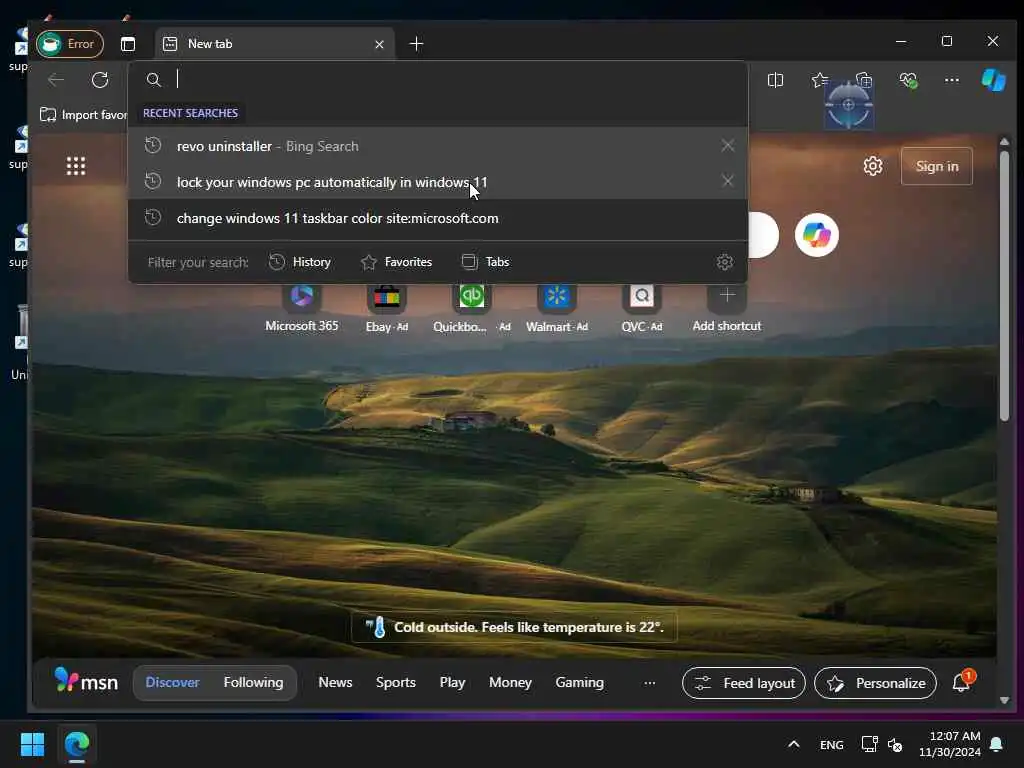The width and height of the screenshot is (1024, 768).
Task: Click the Sign in button
Action: click(x=936, y=166)
